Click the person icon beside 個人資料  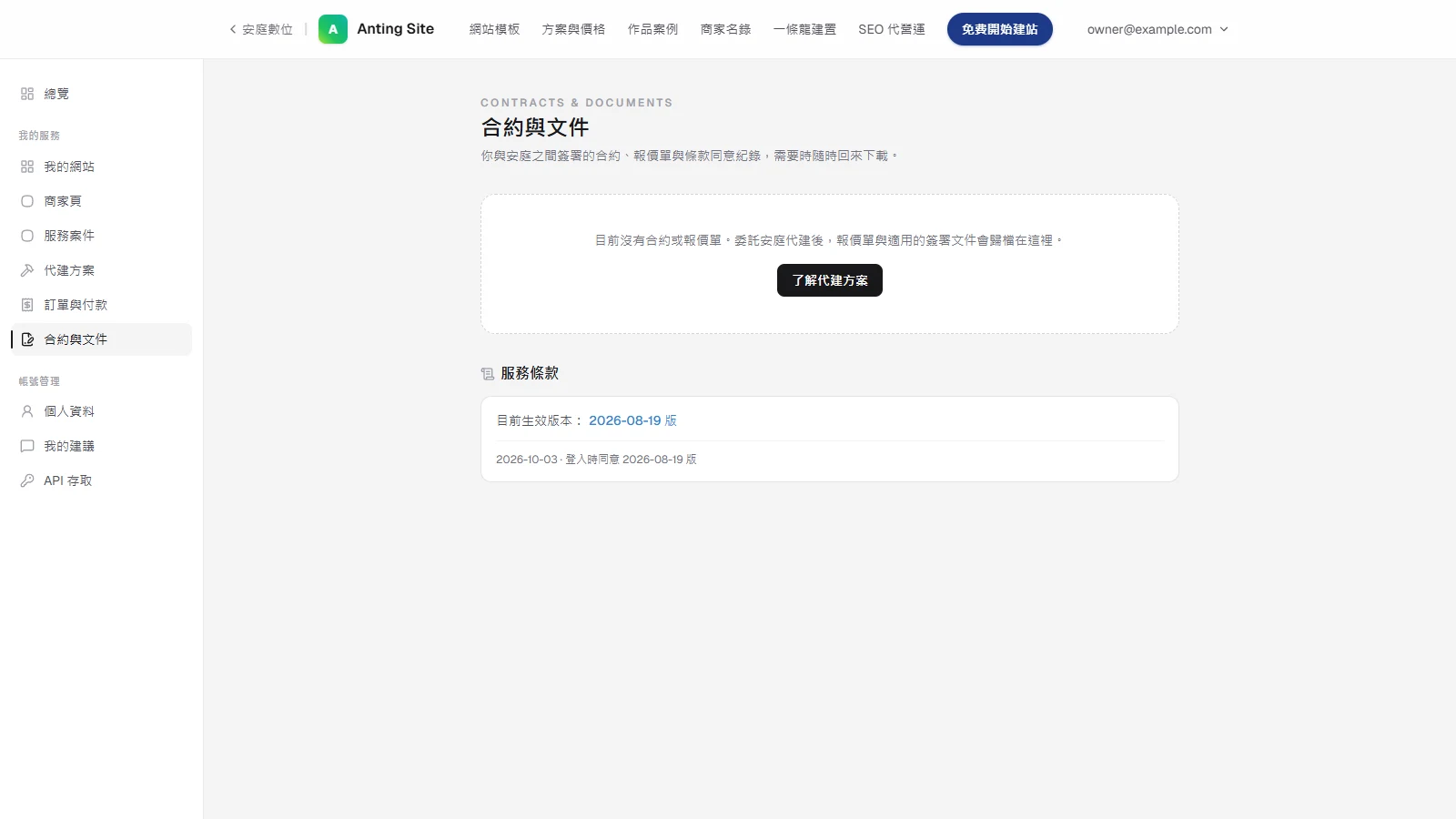click(27, 411)
